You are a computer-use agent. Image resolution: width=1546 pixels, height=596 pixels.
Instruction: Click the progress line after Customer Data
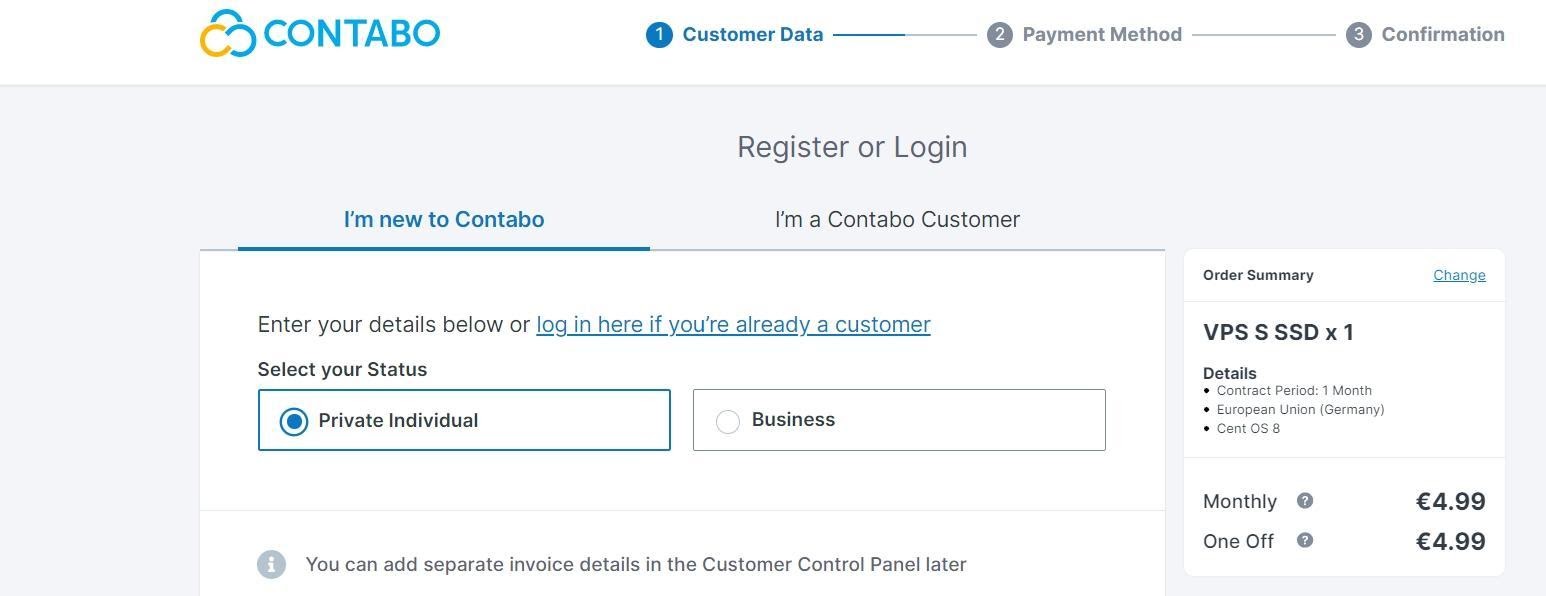click(904, 35)
